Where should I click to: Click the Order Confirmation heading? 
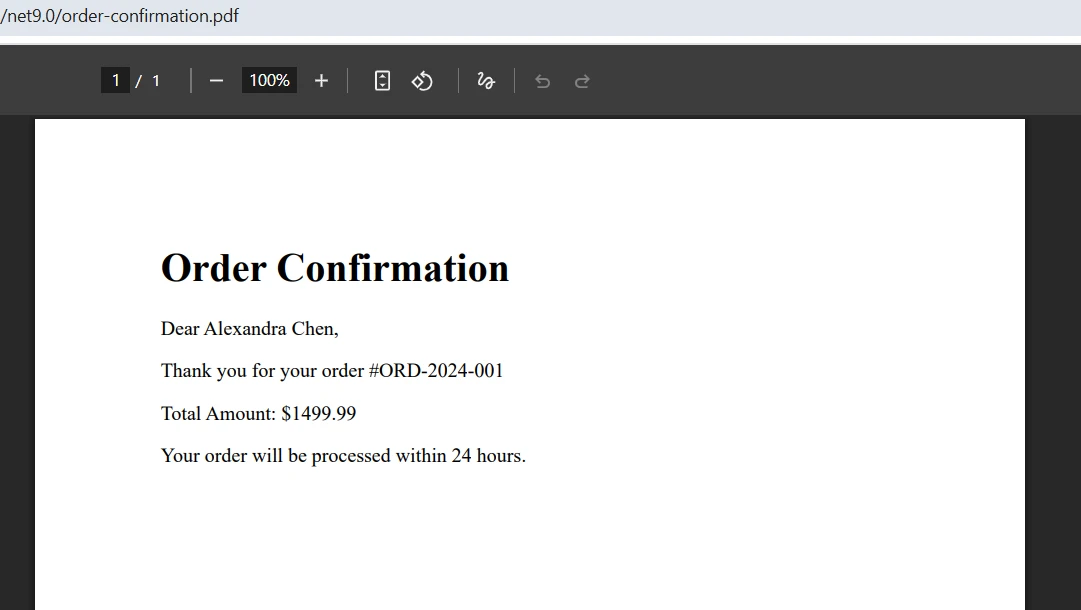pos(334,267)
